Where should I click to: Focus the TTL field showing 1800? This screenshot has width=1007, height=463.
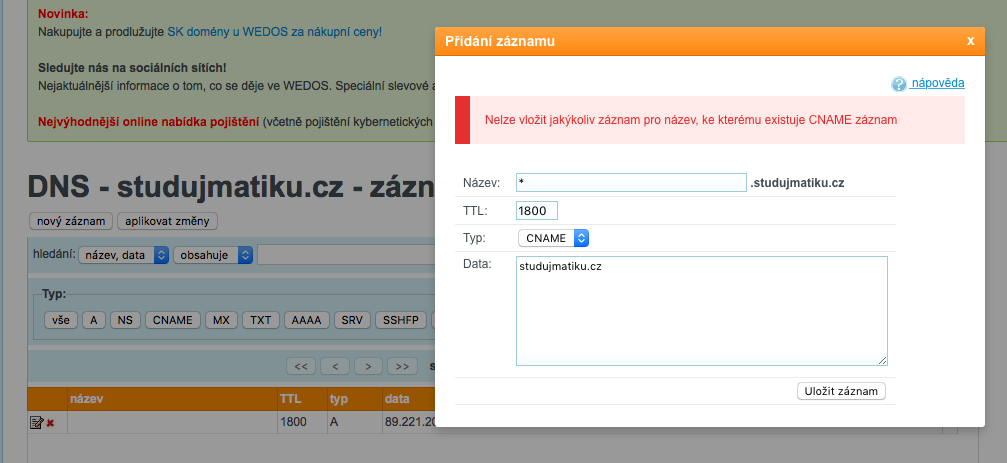click(x=537, y=211)
